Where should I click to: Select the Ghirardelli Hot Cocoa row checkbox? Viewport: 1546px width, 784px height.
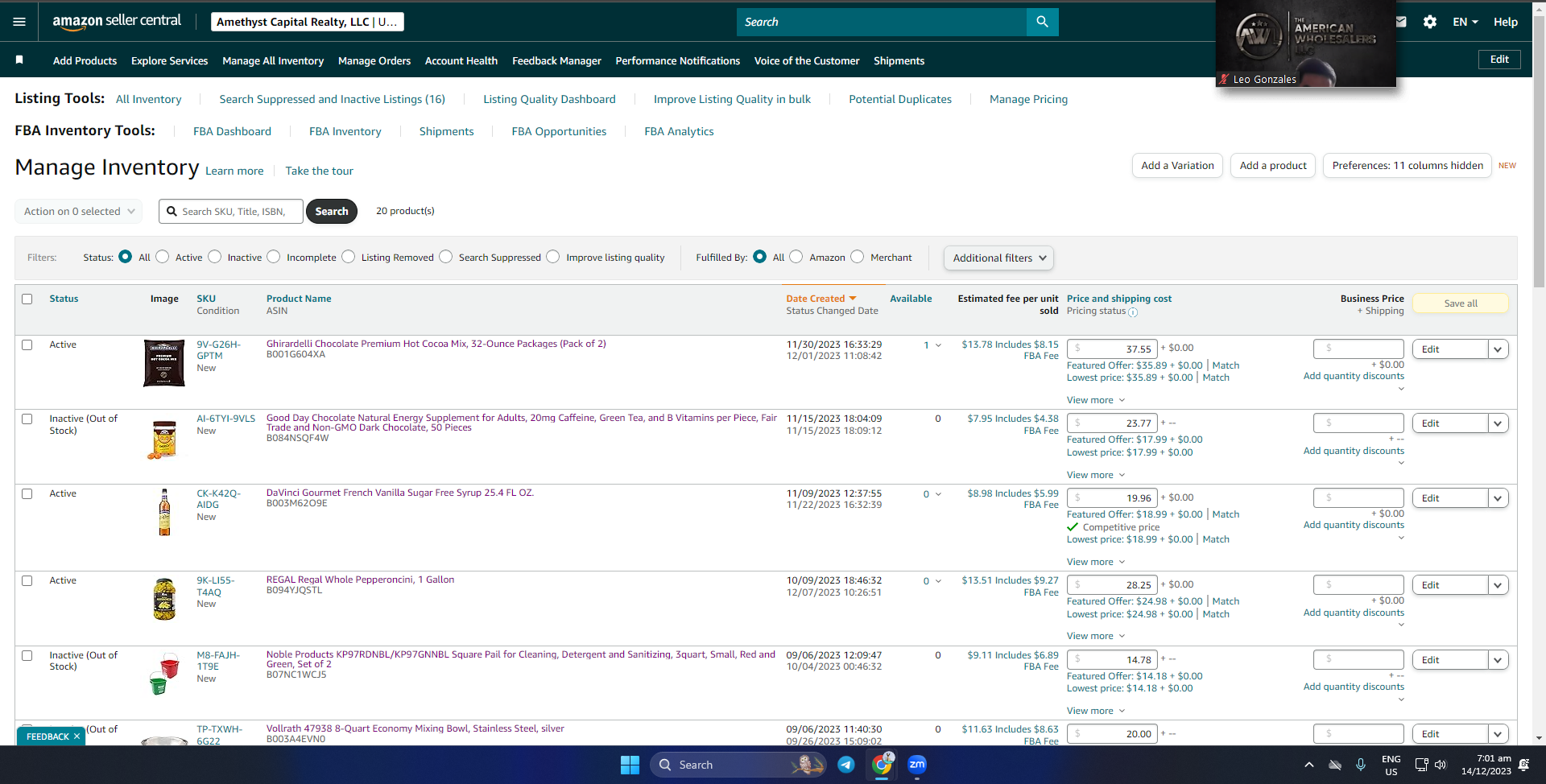pos(27,345)
